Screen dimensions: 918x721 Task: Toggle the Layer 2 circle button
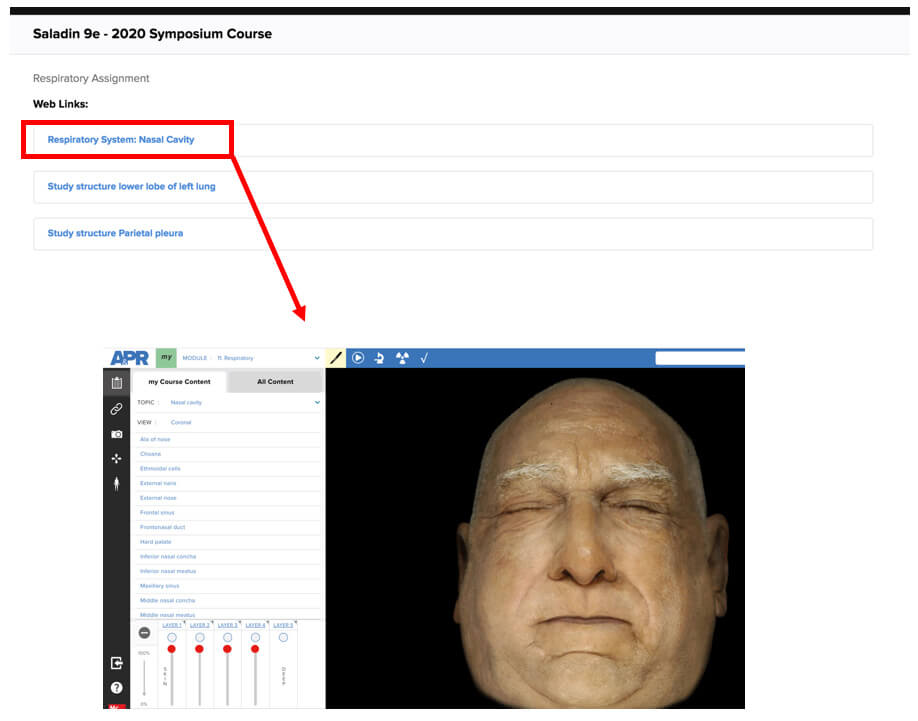point(200,637)
